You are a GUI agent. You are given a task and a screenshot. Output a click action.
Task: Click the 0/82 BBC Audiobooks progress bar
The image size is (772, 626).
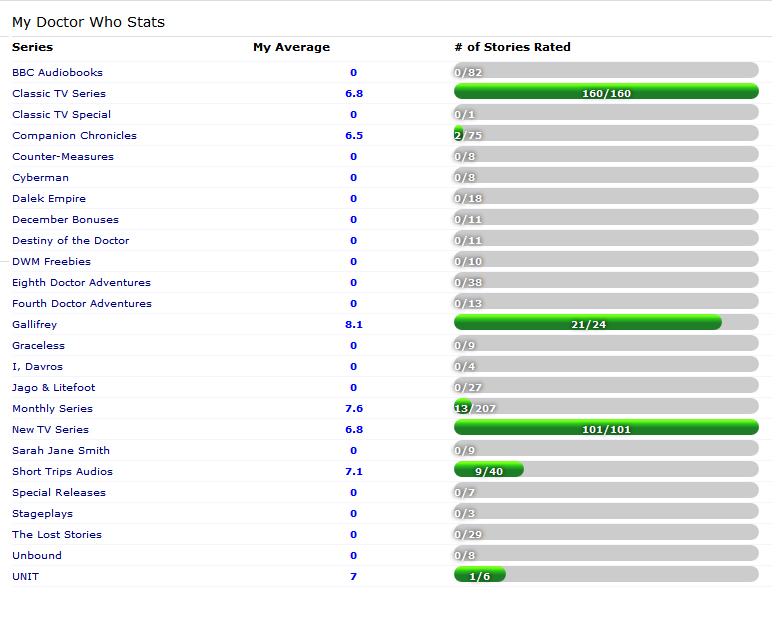606,70
